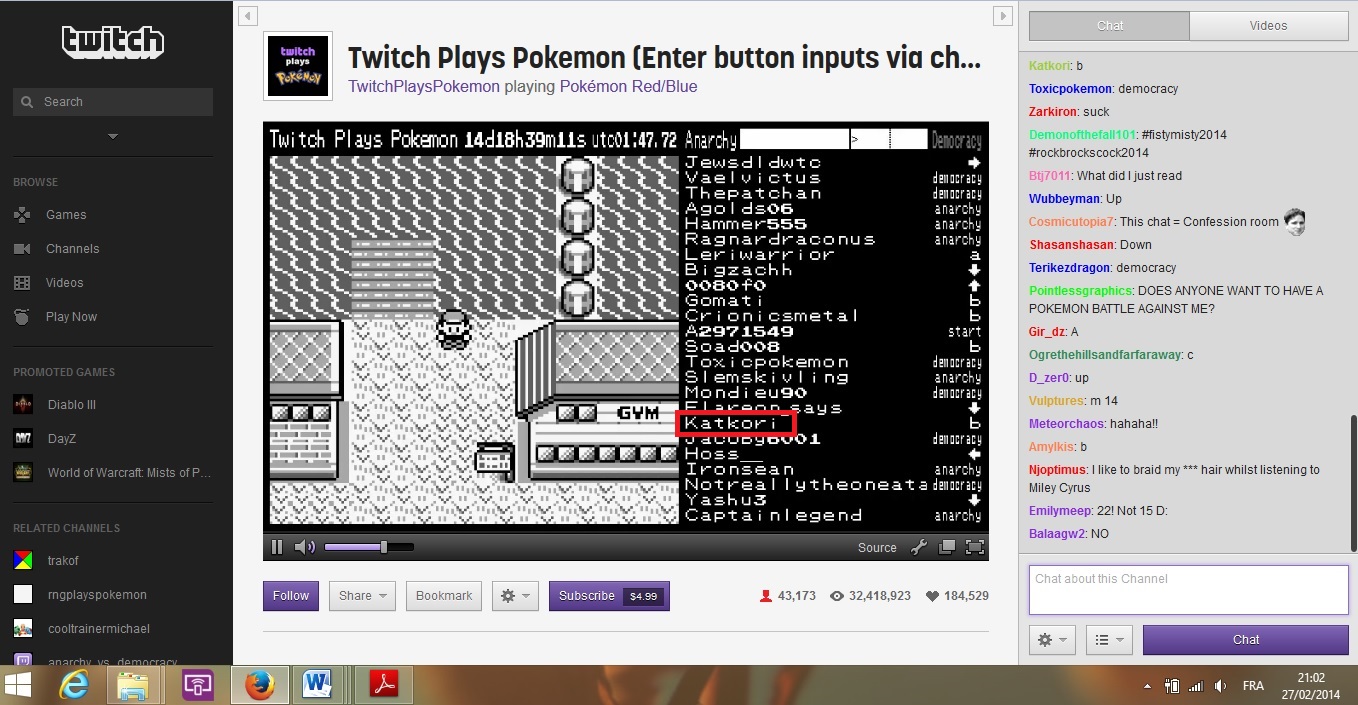Image resolution: width=1358 pixels, height=705 pixels.
Task: Focus the 'Chat about this Channel' input
Action: tap(1188, 589)
